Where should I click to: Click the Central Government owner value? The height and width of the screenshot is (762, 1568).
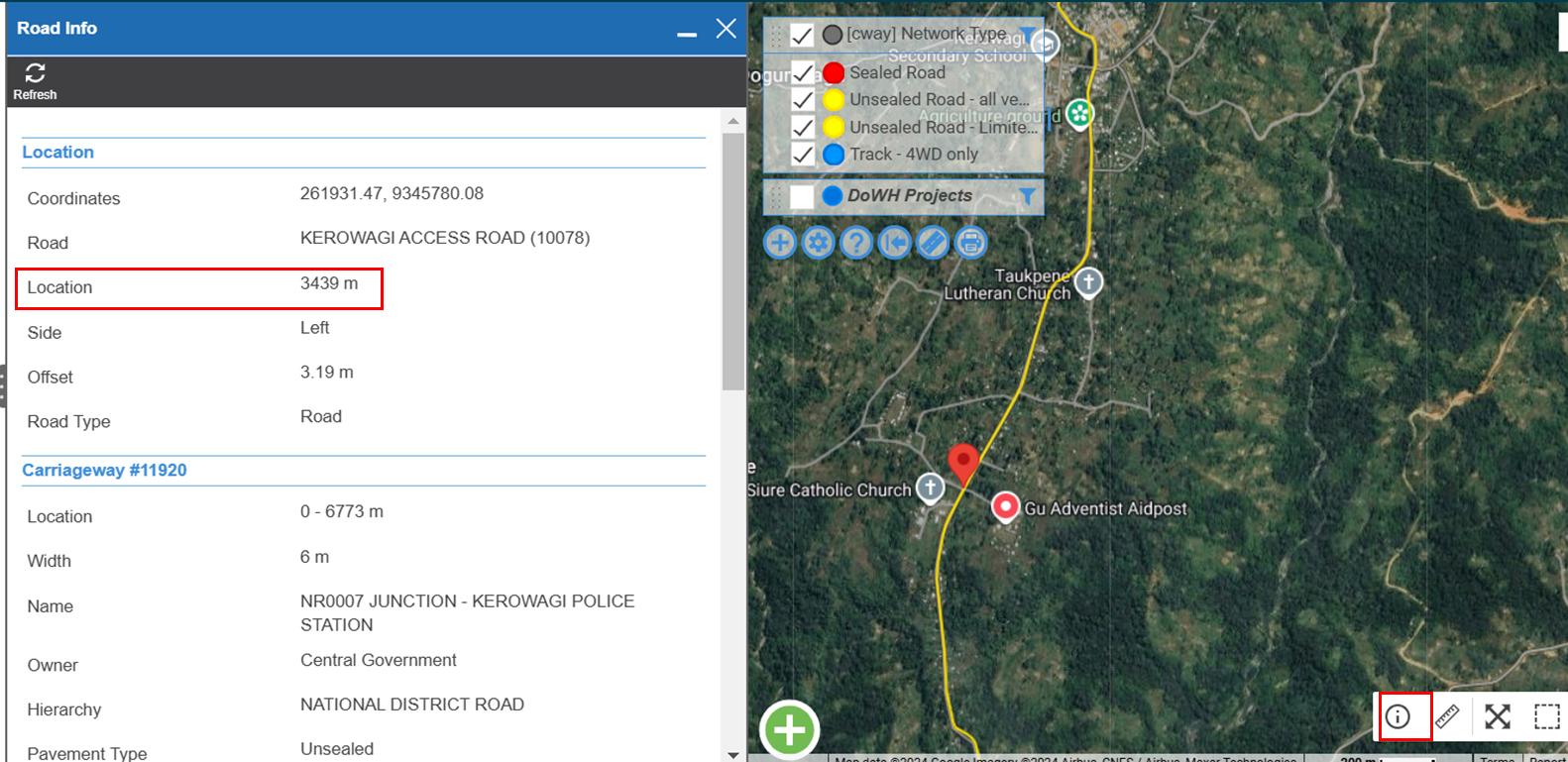pos(379,660)
